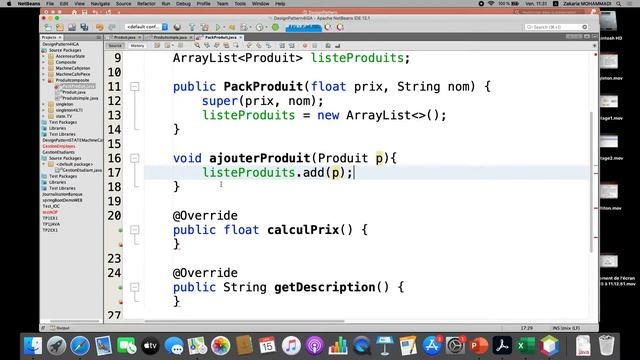This screenshot has height=360, width=640.
Task: Click the Spotlight search icon in menu bar
Action: 619,4
